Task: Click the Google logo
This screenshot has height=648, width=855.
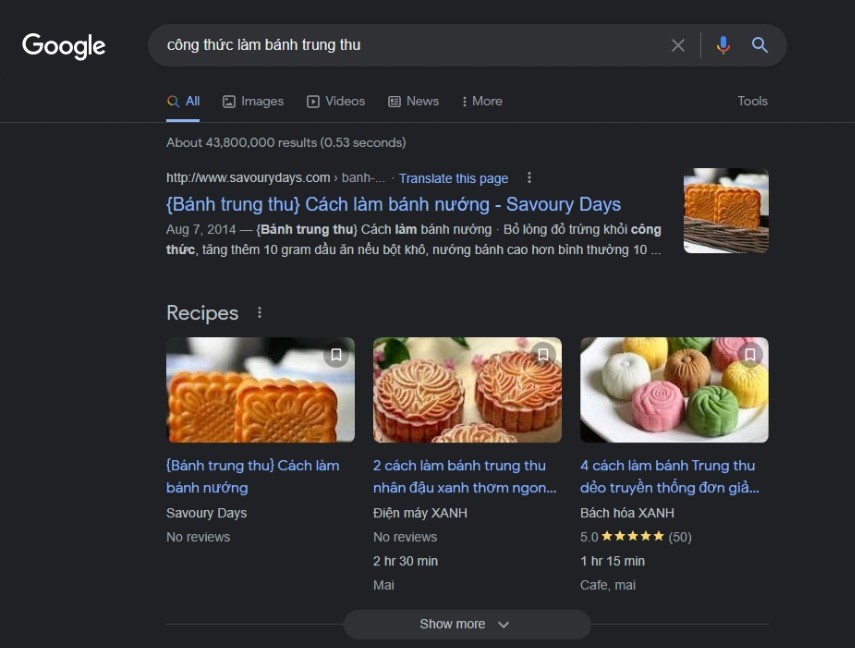Action: 64,46
